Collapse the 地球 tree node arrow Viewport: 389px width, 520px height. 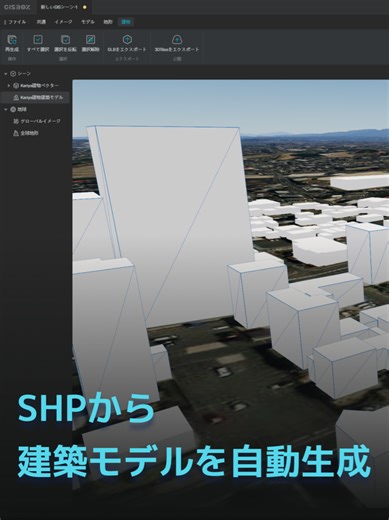pyautogui.click(x=6, y=109)
